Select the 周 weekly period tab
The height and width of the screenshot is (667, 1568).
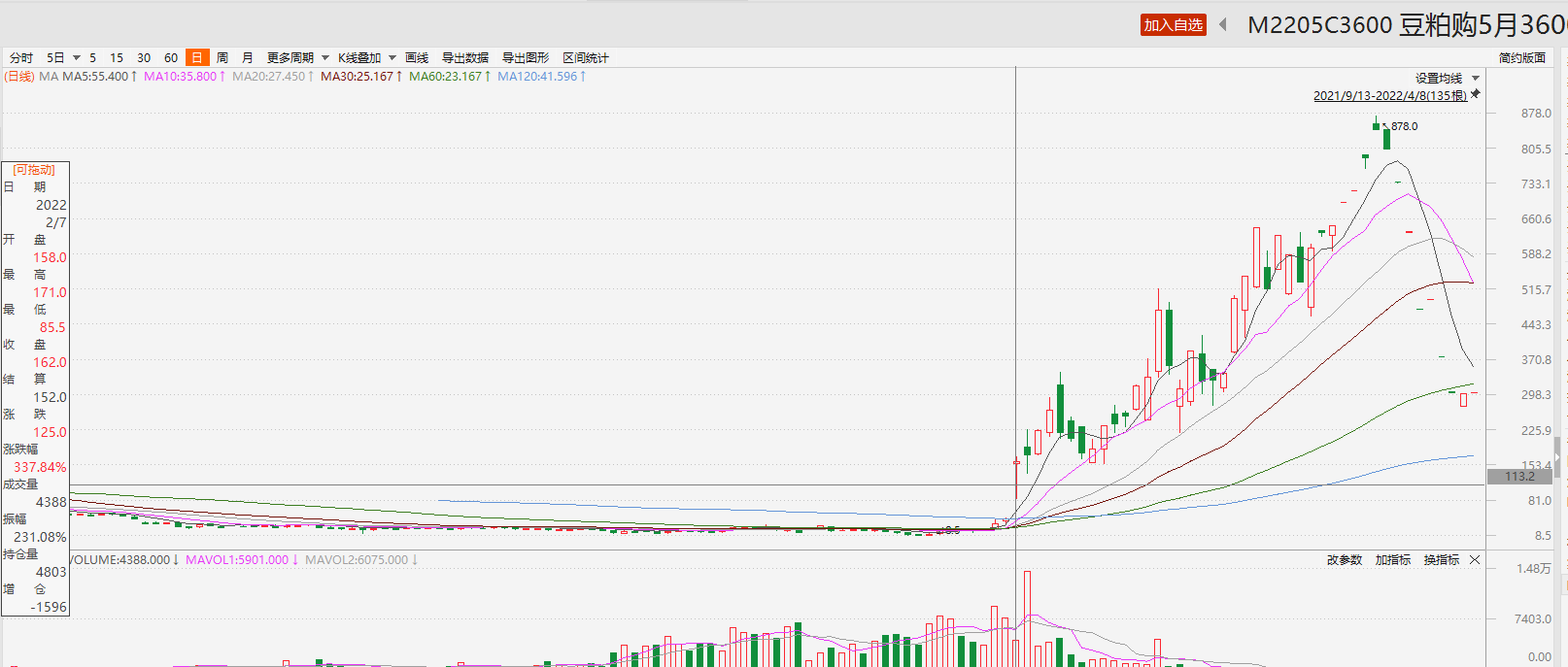pyautogui.click(x=222, y=58)
